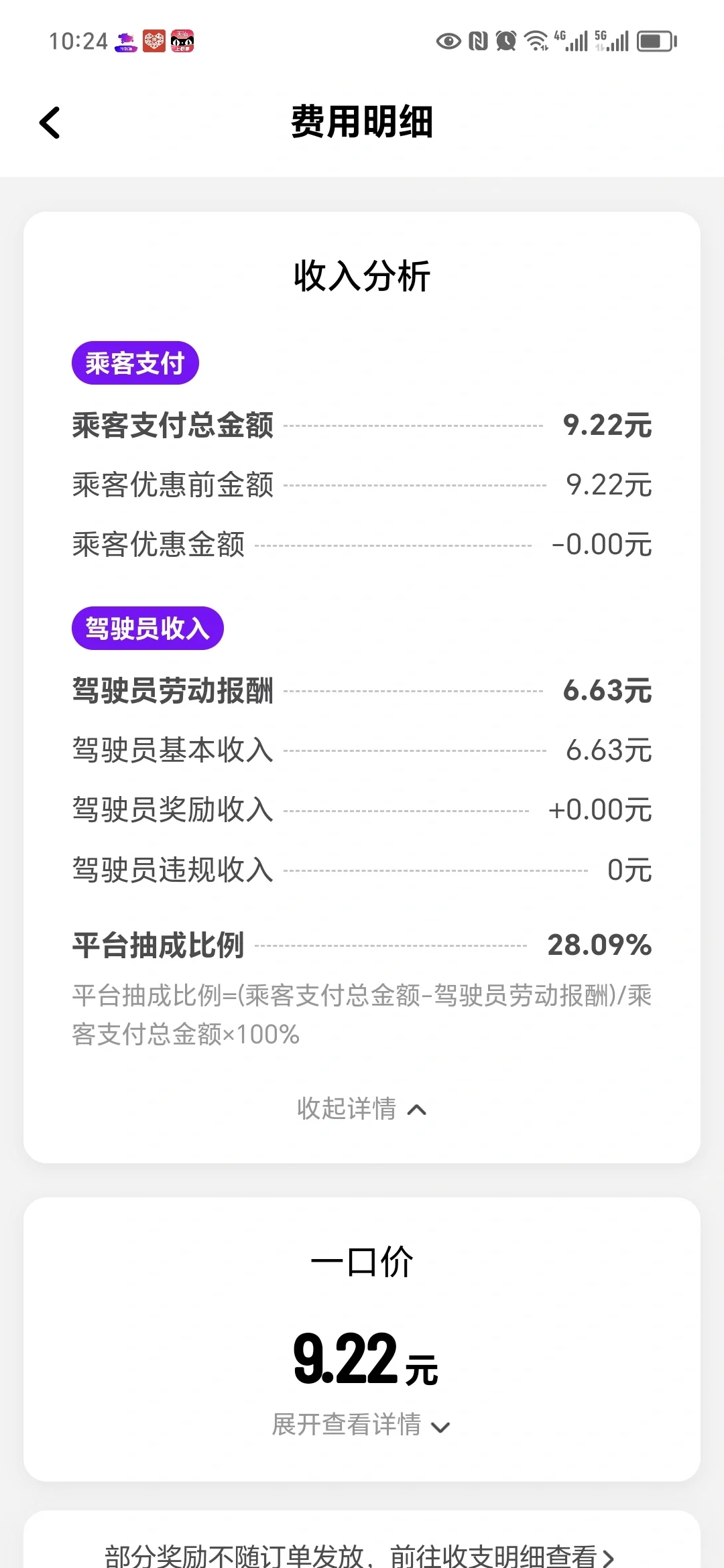Open the Tmall cat notification icon
The width and height of the screenshot is (724, 1568).
tap(182, 42)
